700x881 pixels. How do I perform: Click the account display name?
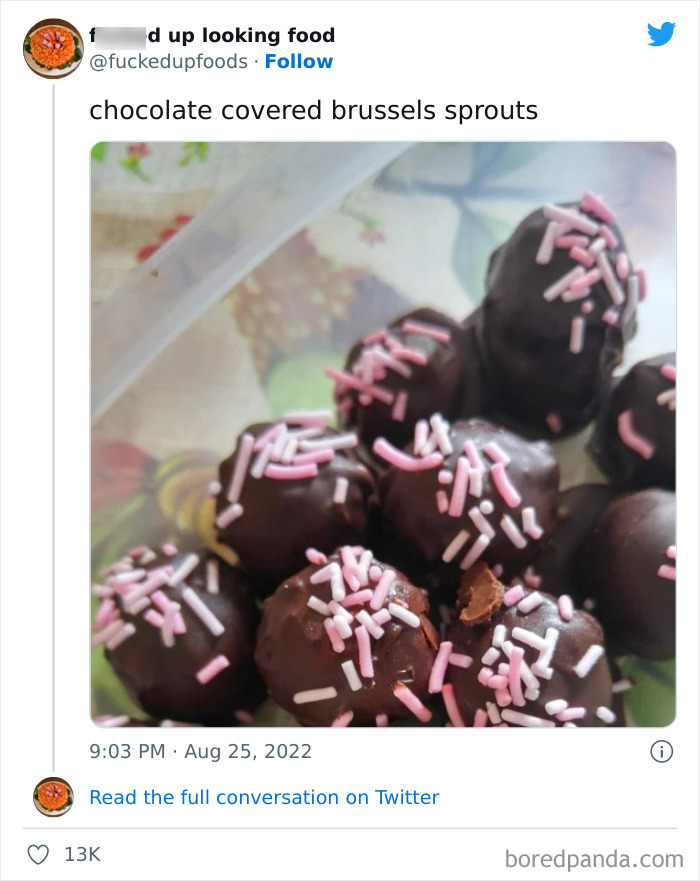pyautogui.click(x=212, y=36)
